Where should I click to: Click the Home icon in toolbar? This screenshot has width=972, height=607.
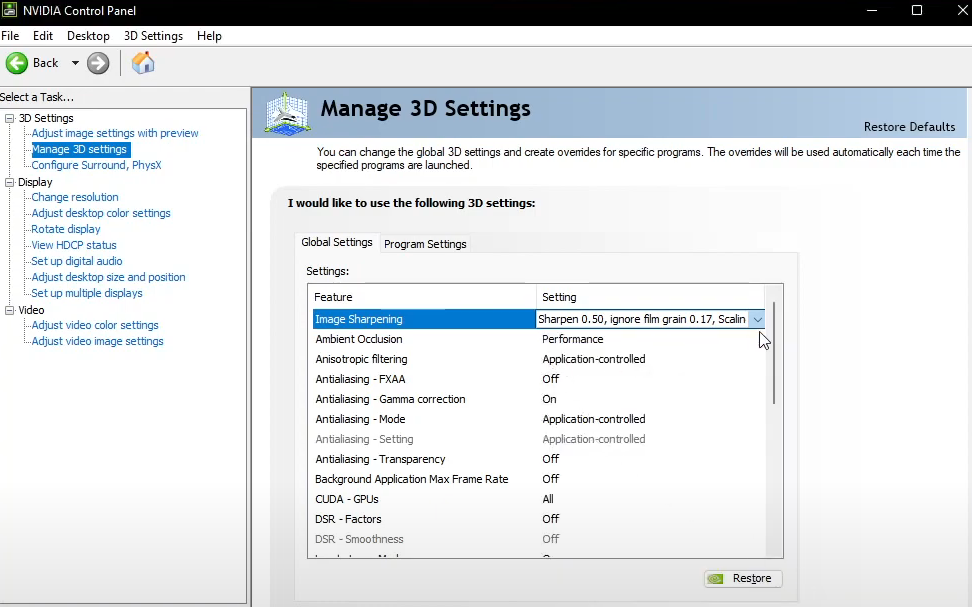point(143,63)
